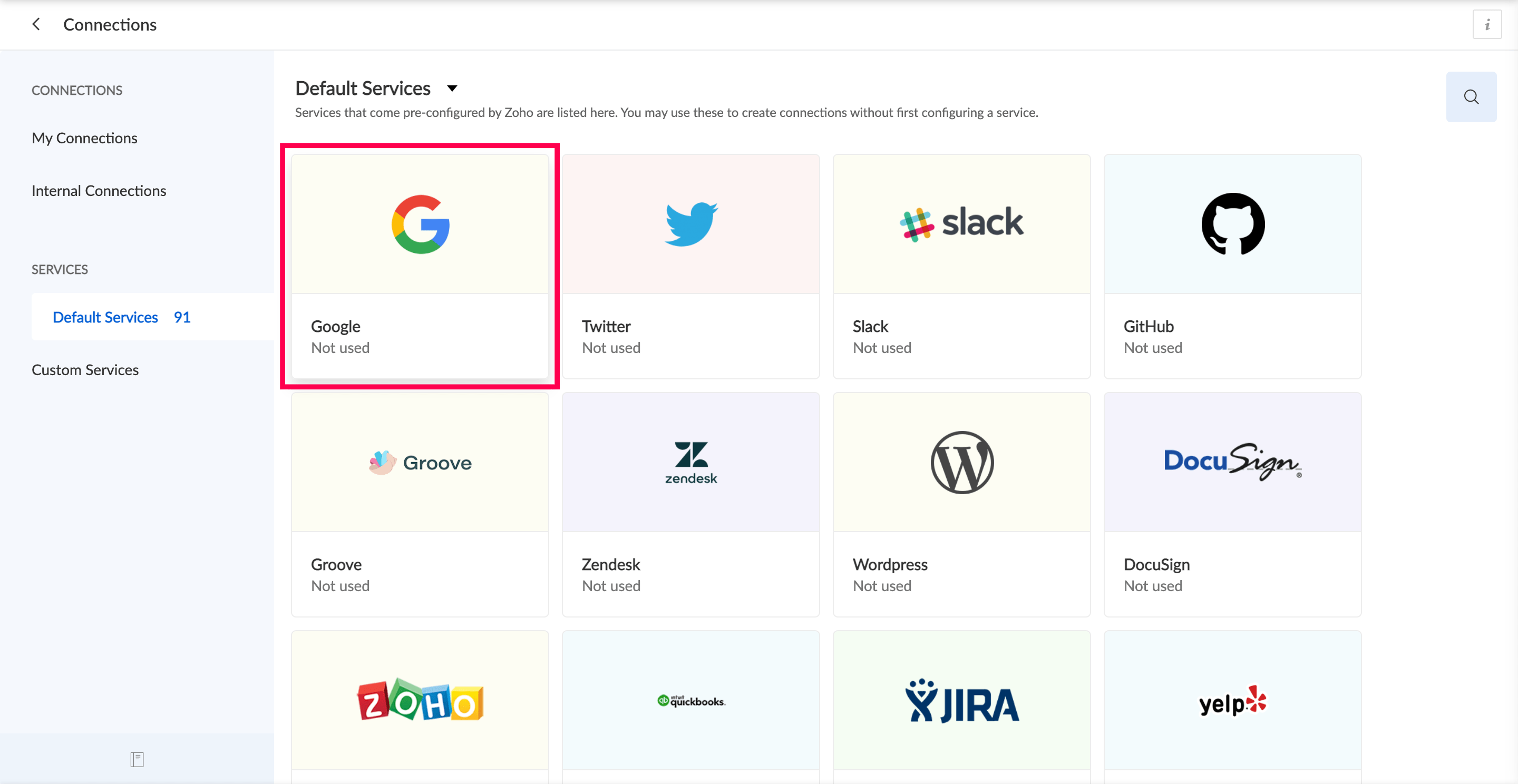
Task: Click Not used status under DocuSign
Action: pyautogui.click(x=1153, y=585)
